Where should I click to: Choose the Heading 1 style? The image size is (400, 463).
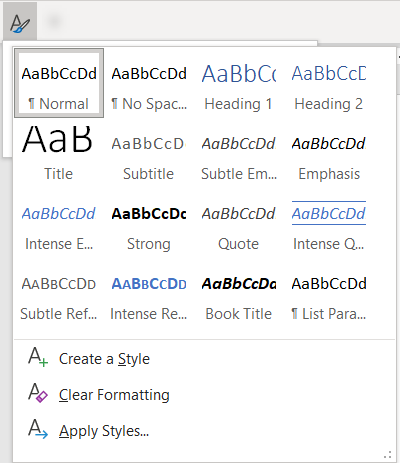pos(239,83)
